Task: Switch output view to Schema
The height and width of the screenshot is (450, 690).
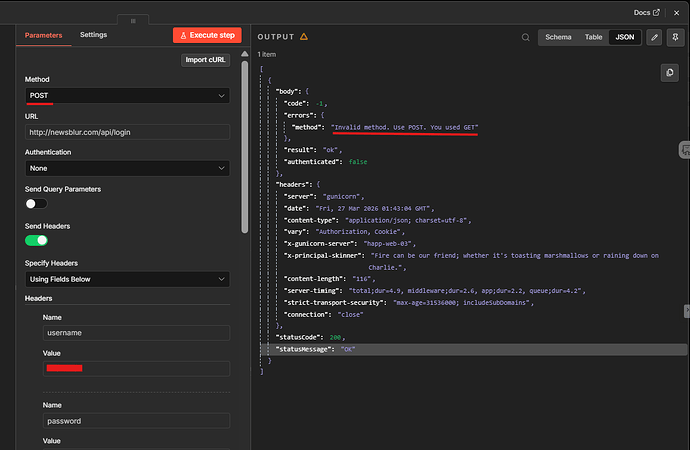Action: tap(558, 37)
